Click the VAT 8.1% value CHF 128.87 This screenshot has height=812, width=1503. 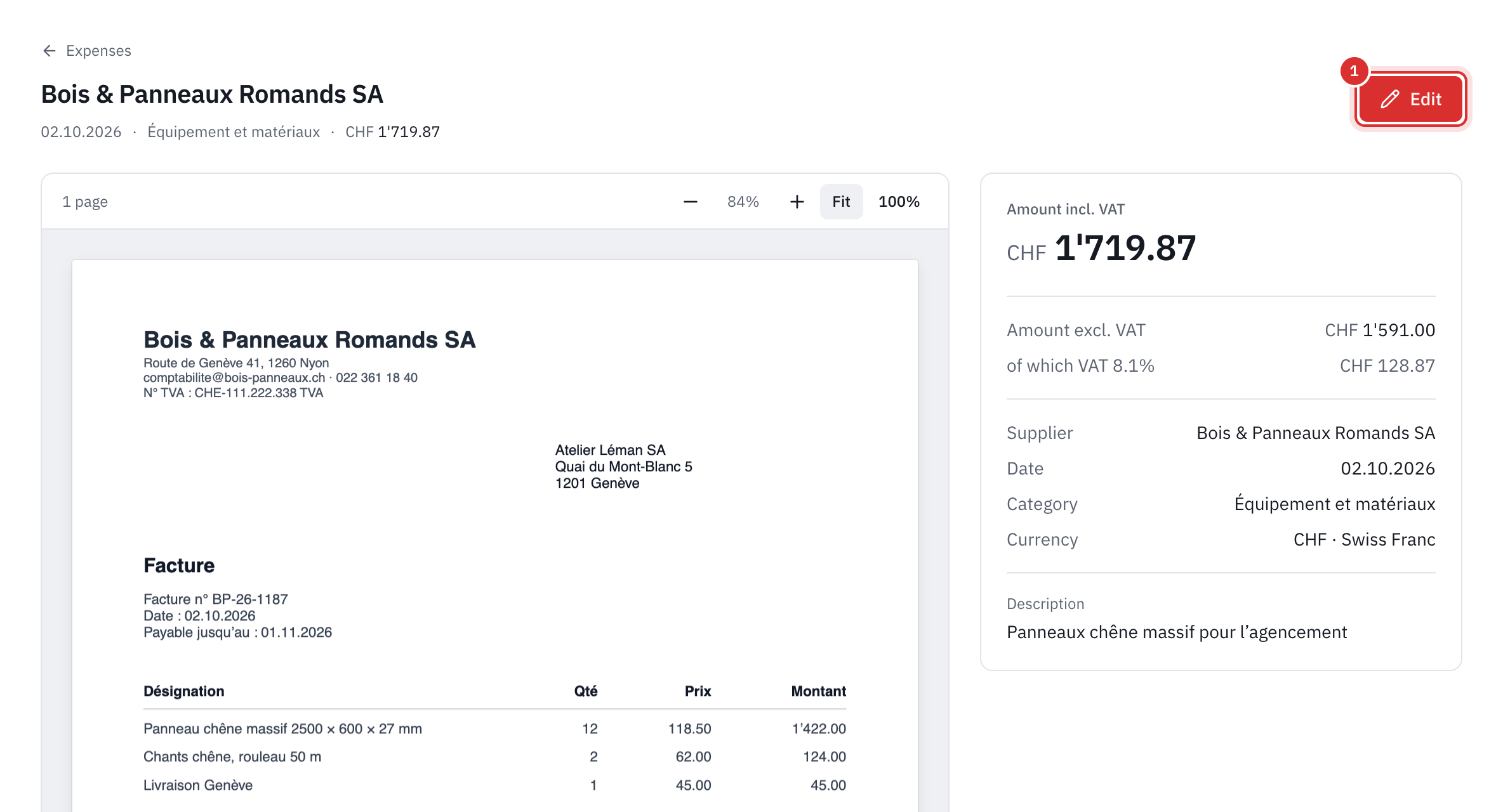(1387, 365)
